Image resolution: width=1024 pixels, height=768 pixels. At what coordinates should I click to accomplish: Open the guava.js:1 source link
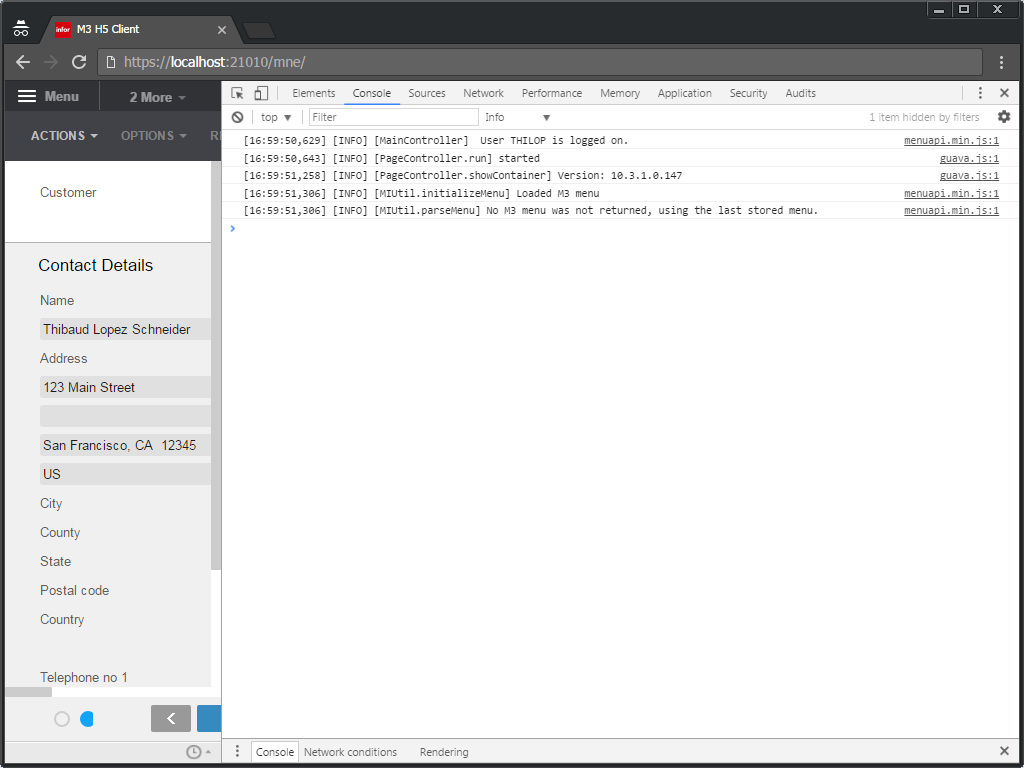click(x=968, y=158)
